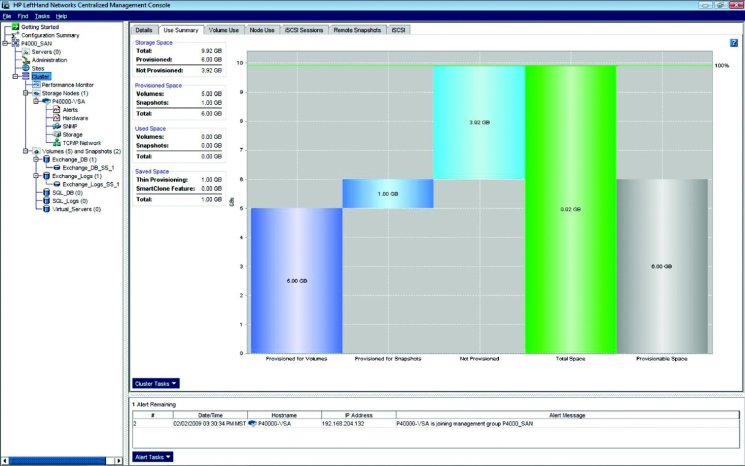The height and width of the screenshot is (466, 745).
Task: Click the Servers (0) icon
Action: (x=26, y=52)
